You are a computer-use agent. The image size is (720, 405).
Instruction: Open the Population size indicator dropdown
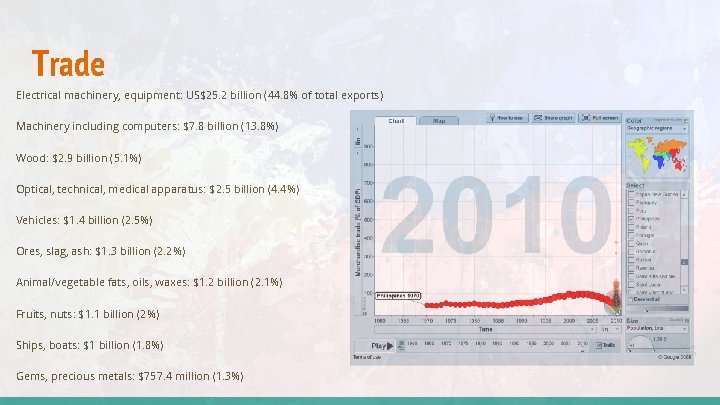pos(657,329)
